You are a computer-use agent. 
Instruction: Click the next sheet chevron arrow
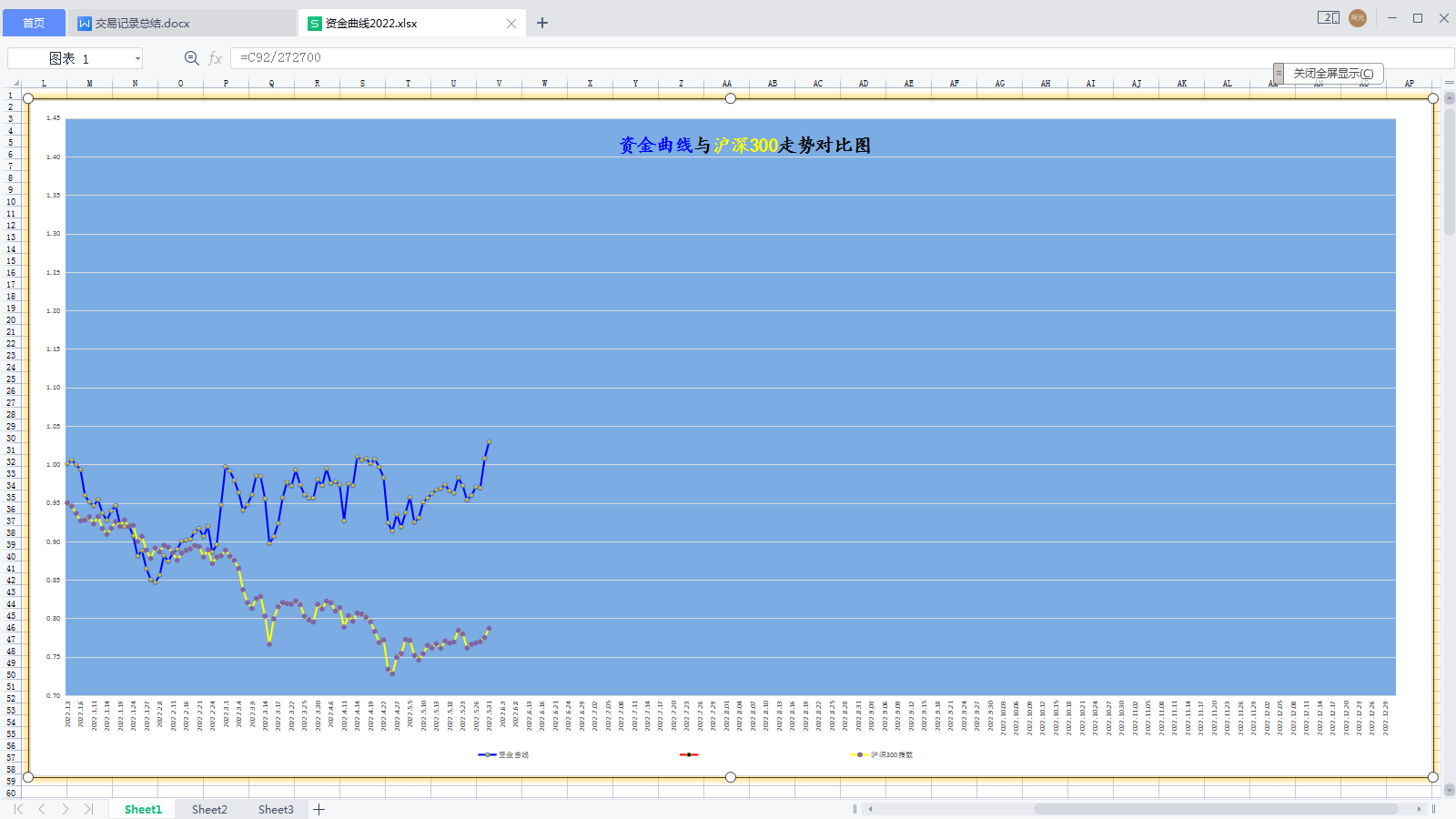coord(64,808)
